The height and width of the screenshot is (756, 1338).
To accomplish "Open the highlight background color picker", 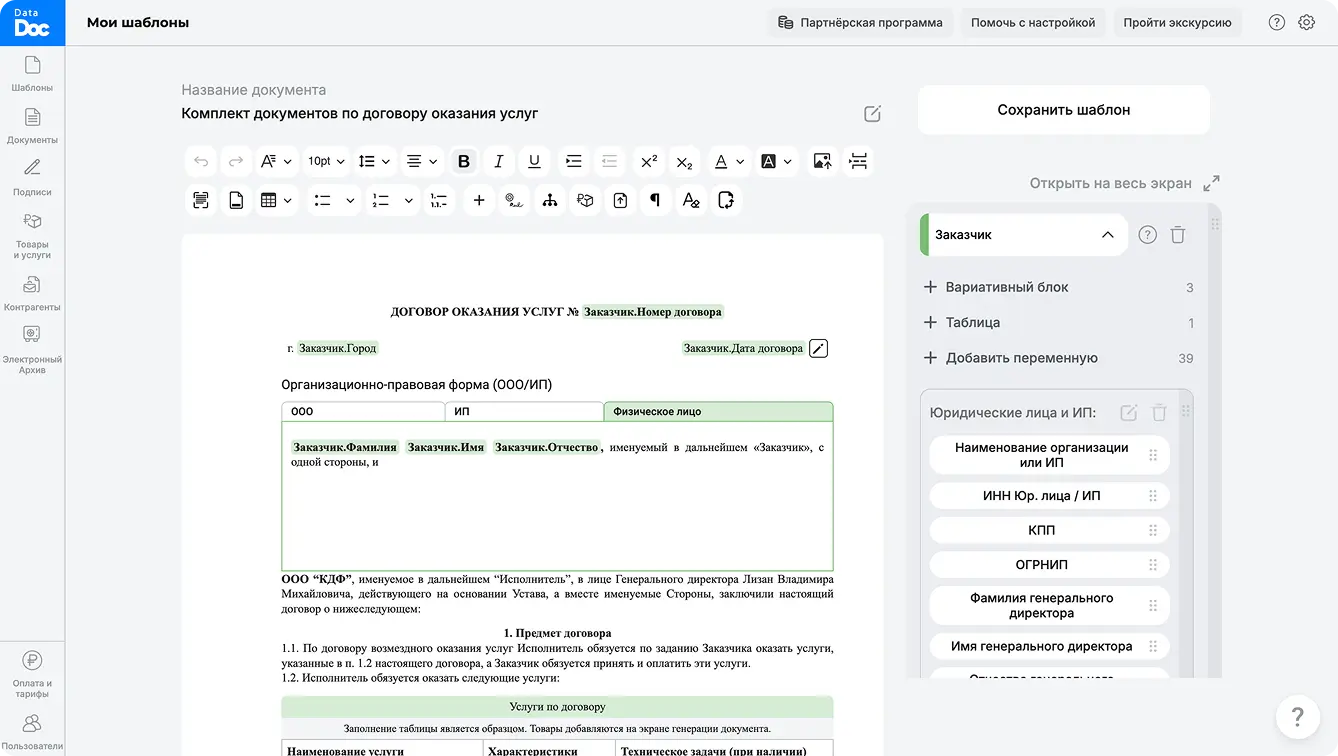I will coord(776,161).
